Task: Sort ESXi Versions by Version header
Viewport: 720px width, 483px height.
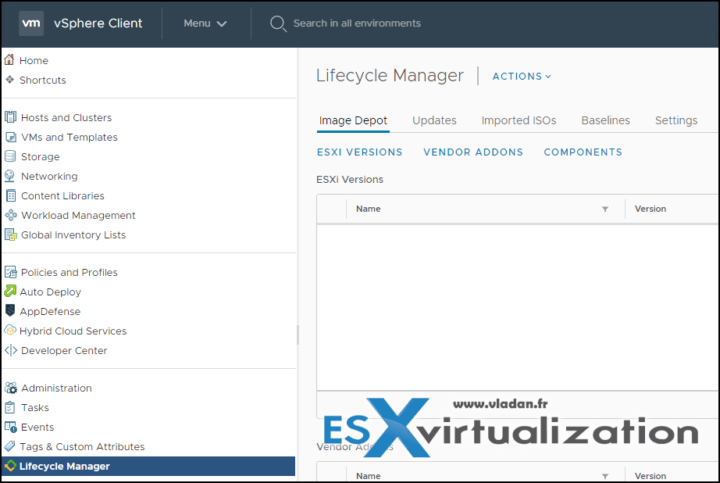Action: pyautogui.click(x=650, y=209)
